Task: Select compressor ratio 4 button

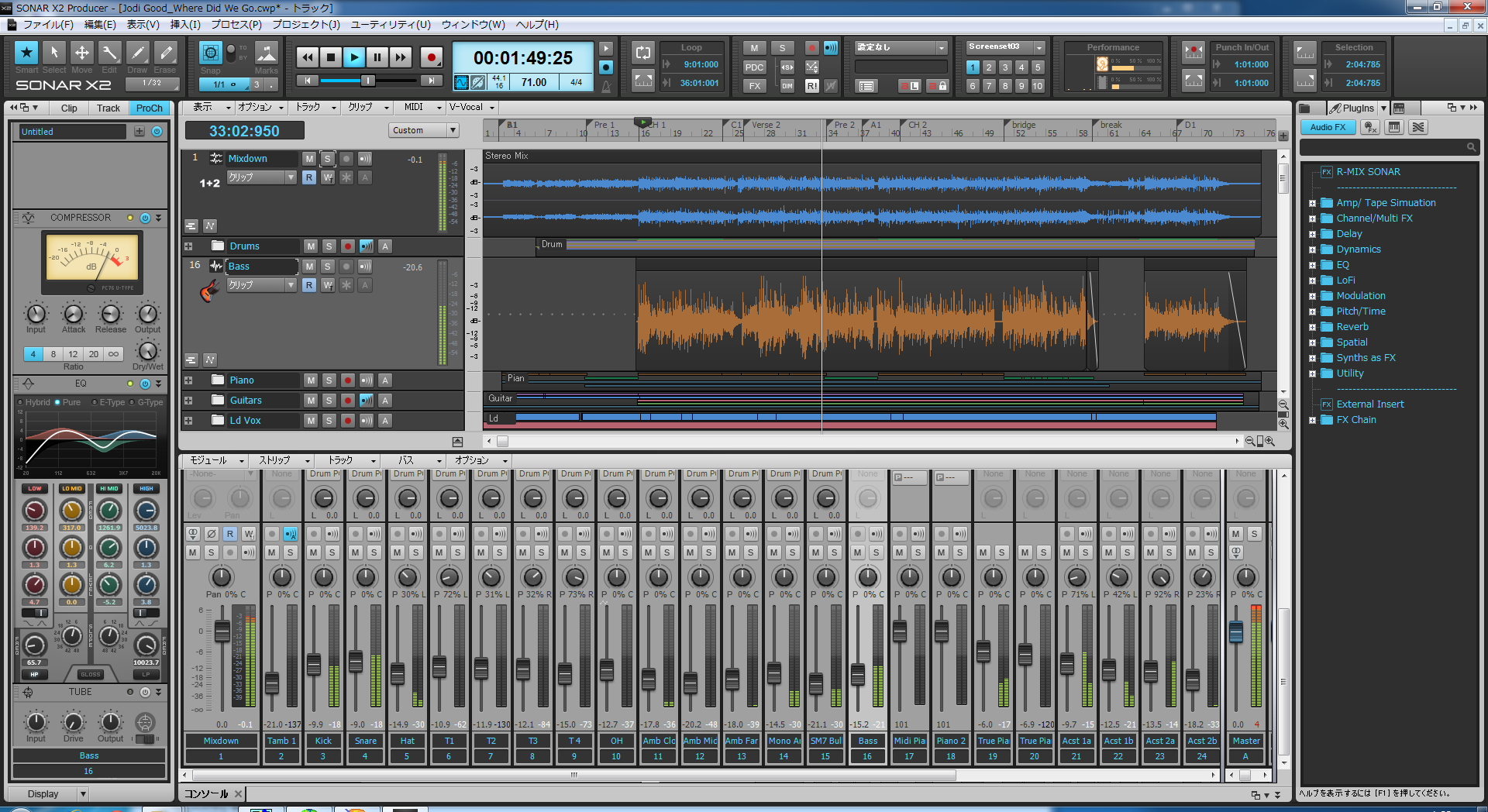Action: [x=33, y=354]
